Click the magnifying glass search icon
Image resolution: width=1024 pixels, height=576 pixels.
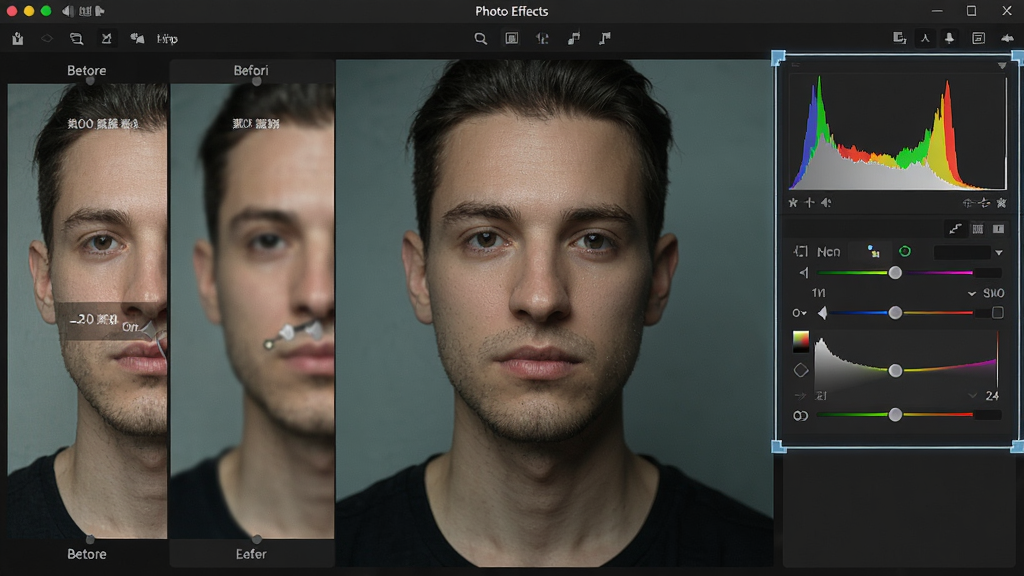(481, 39)
